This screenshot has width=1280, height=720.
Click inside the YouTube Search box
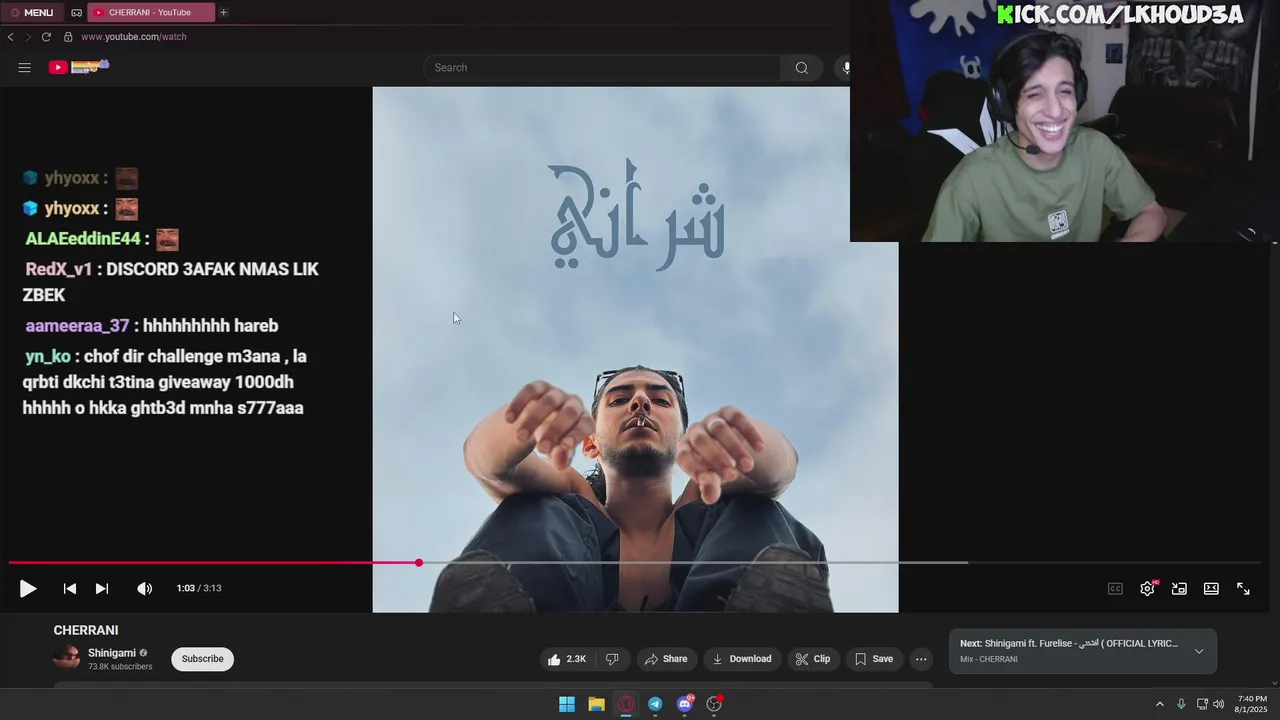pos(602,68)
